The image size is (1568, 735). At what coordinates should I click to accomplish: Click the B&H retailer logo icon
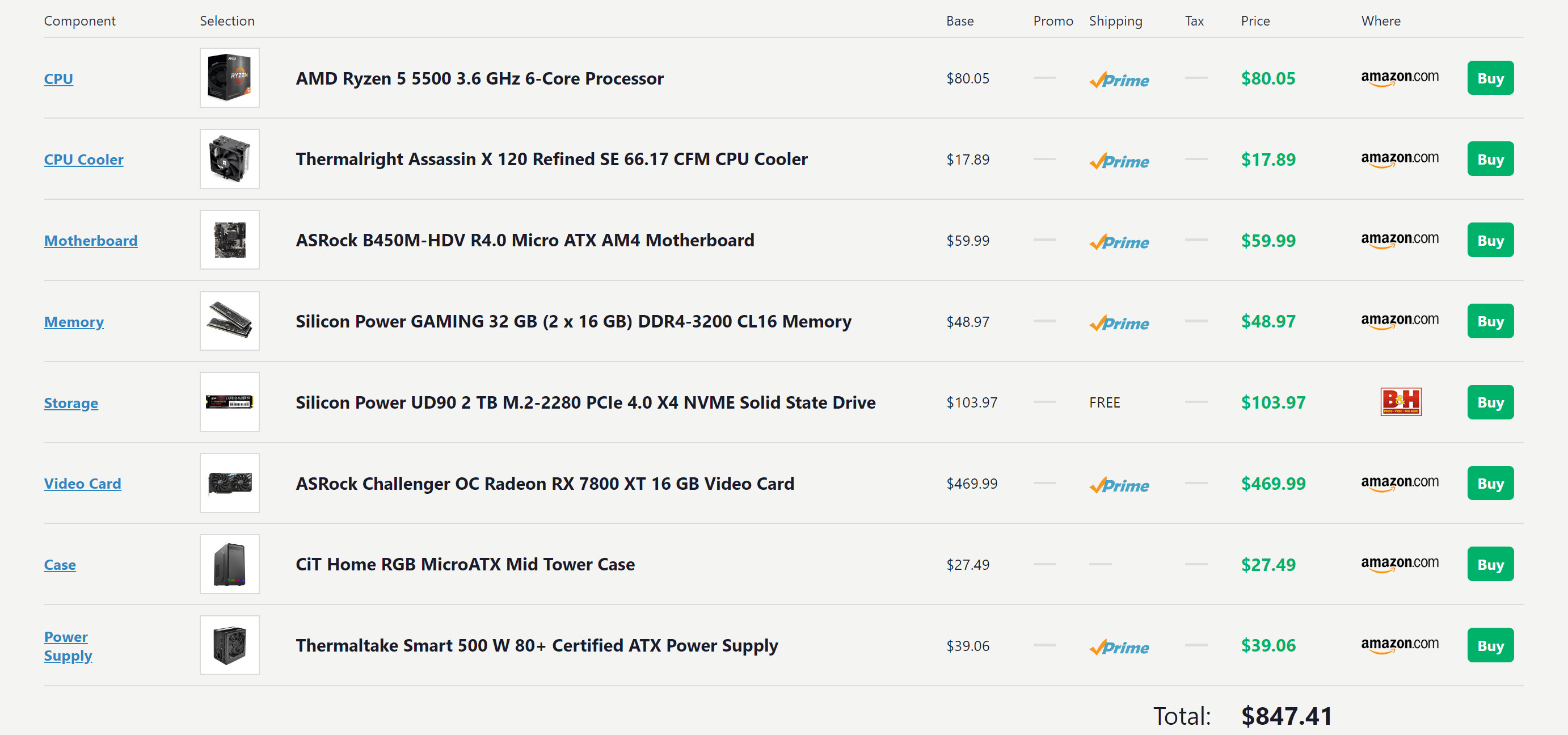(x=1400, y=402)
